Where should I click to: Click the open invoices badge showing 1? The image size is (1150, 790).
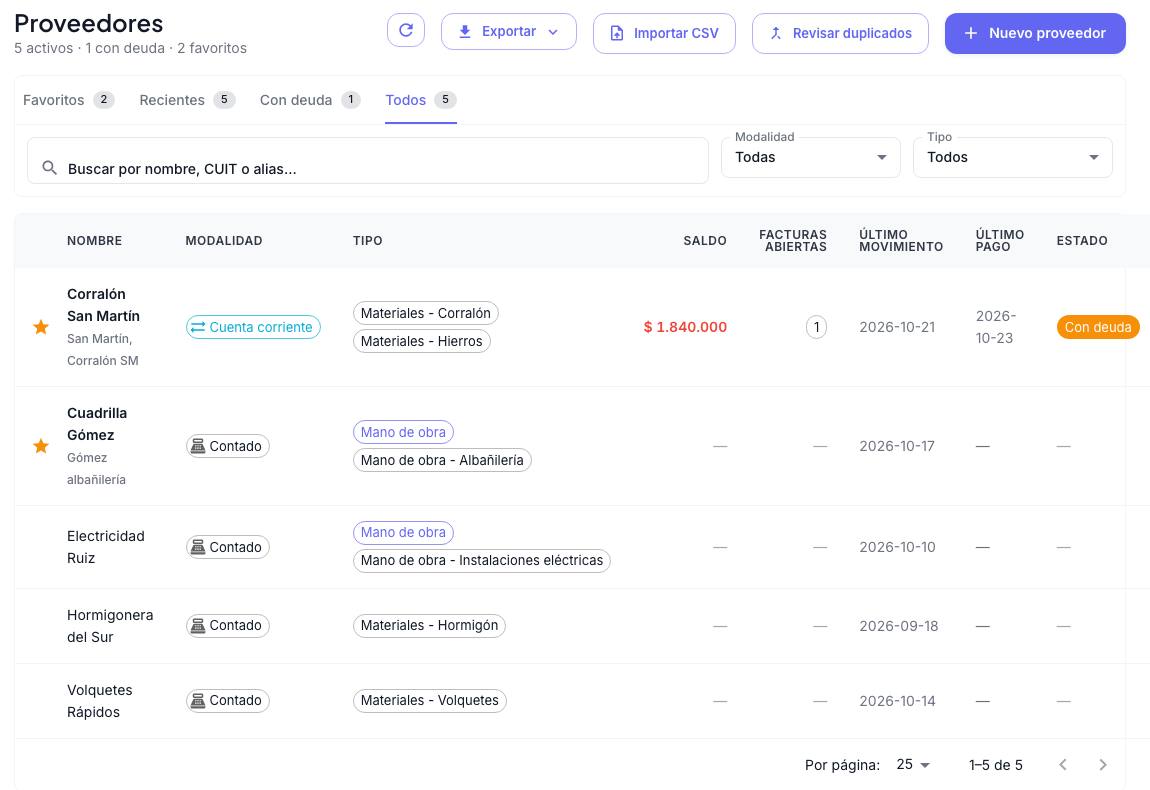click(816, 327)
